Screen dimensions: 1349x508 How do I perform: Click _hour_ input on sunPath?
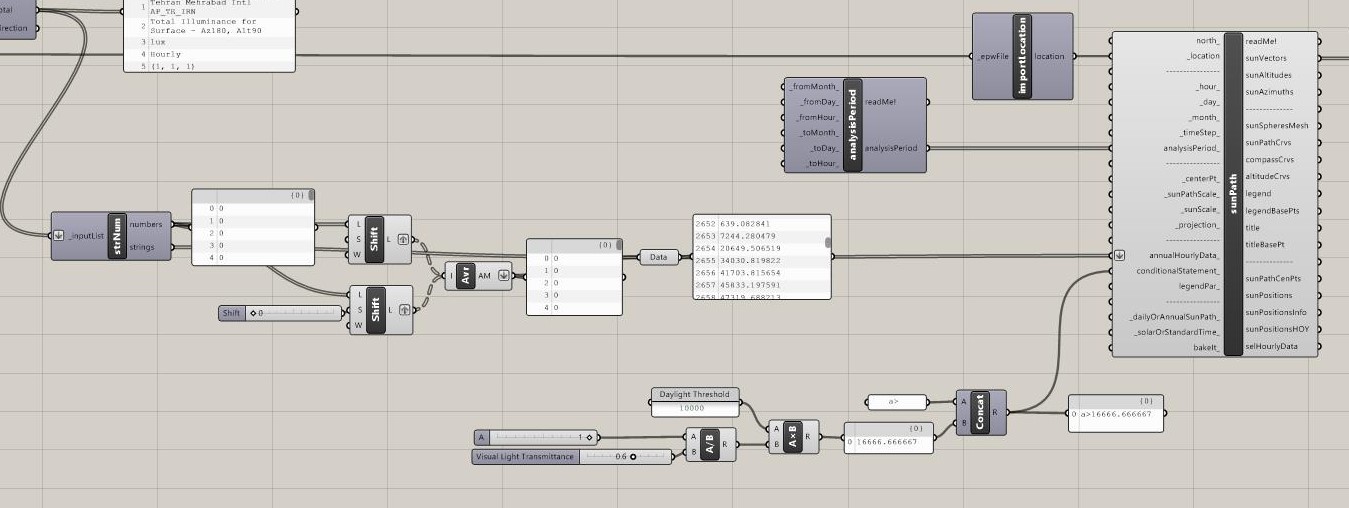pos(1208,87)
